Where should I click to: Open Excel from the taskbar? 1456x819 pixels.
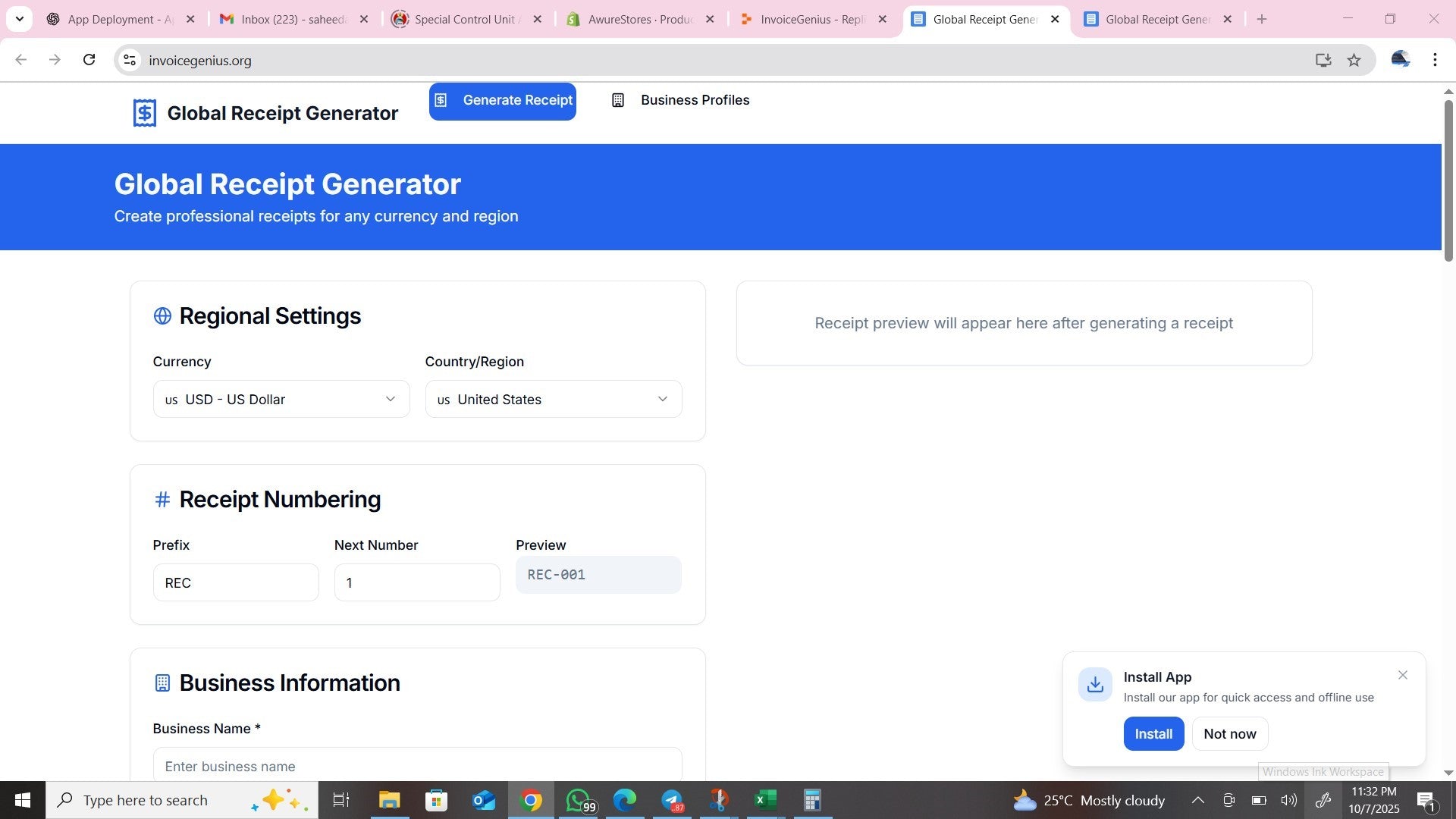(765, 800)
